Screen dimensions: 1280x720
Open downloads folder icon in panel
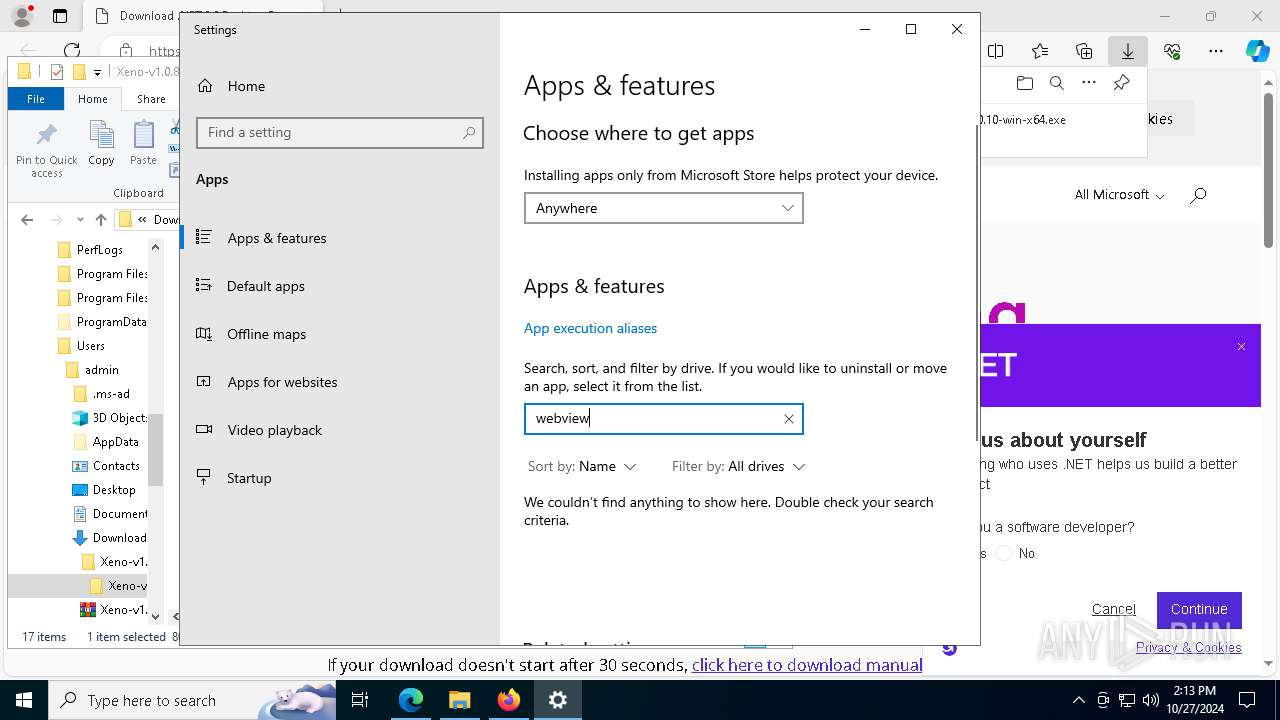[1024, 83]
